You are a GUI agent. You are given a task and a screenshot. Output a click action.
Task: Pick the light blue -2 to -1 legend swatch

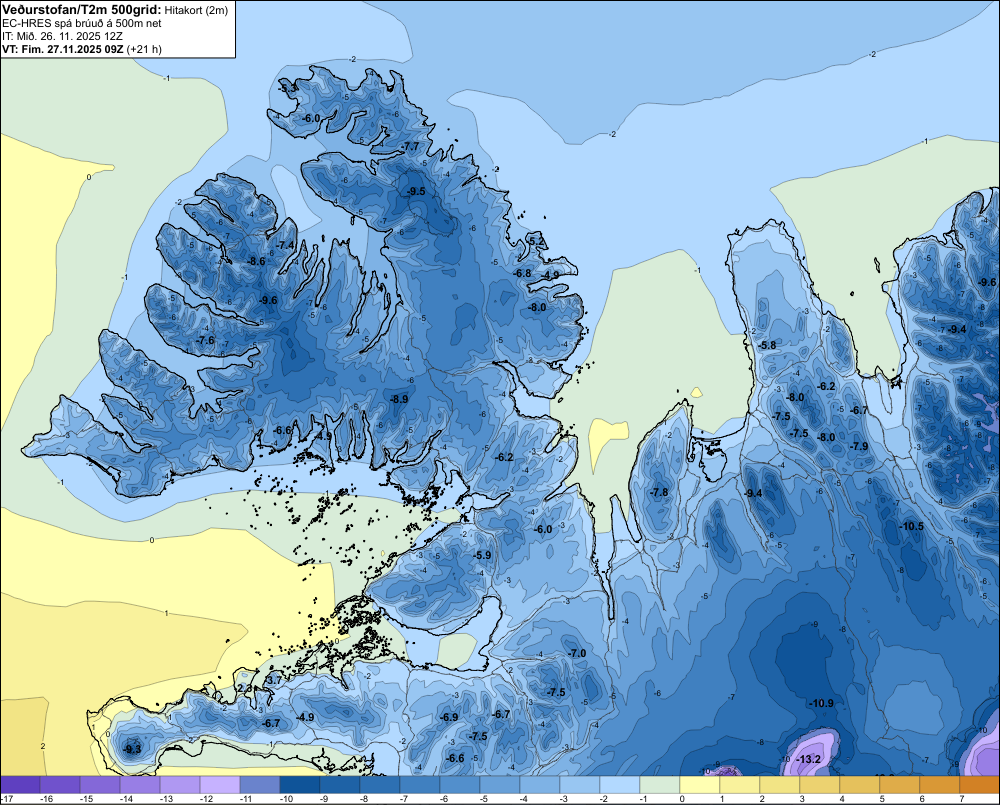[x=620, y=785]
